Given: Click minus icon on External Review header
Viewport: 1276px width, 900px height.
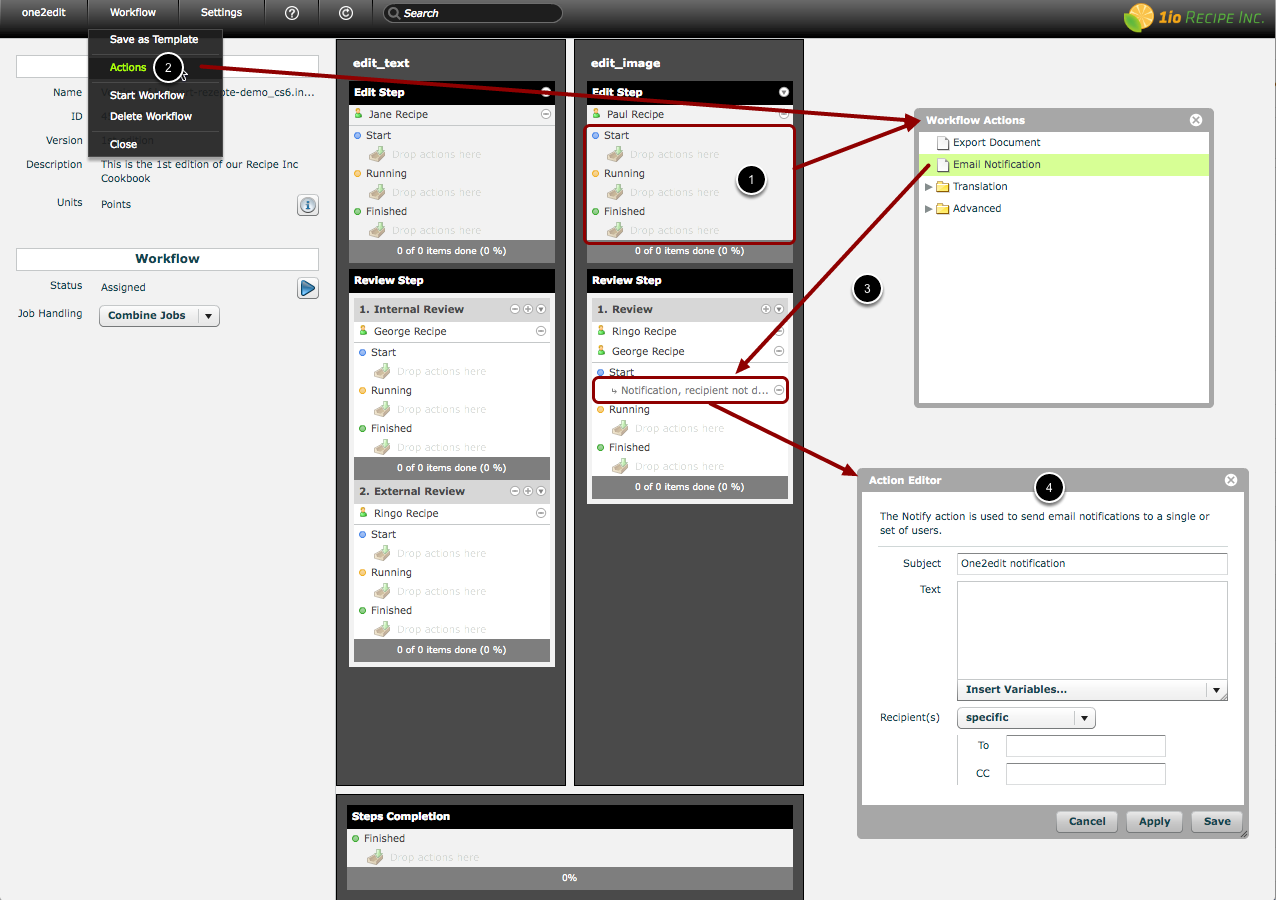Looking at the screenshot, I should point(515,492).
